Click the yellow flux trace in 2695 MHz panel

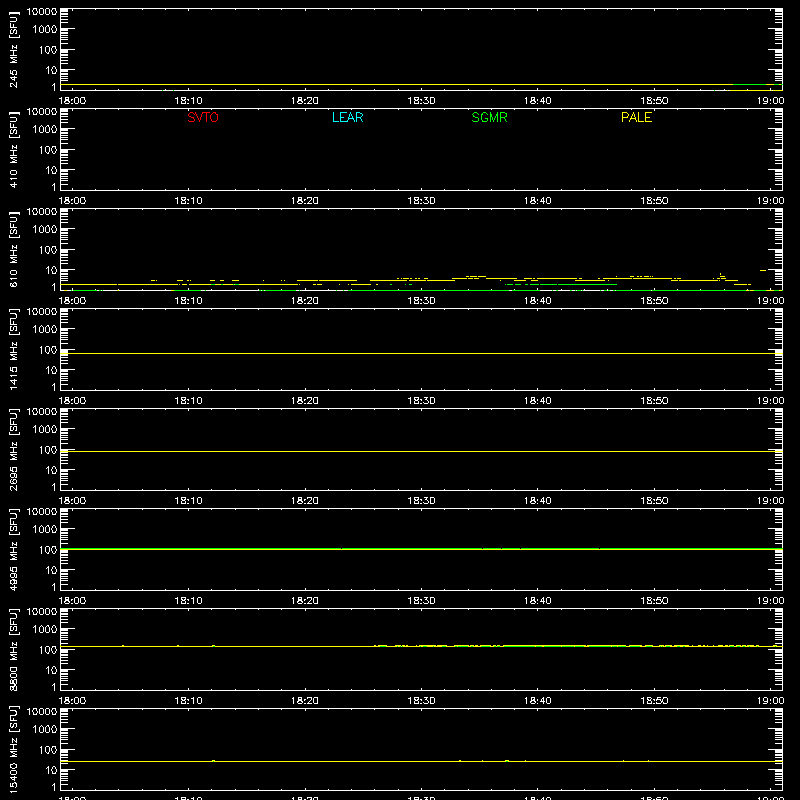[x=421, y=452]
